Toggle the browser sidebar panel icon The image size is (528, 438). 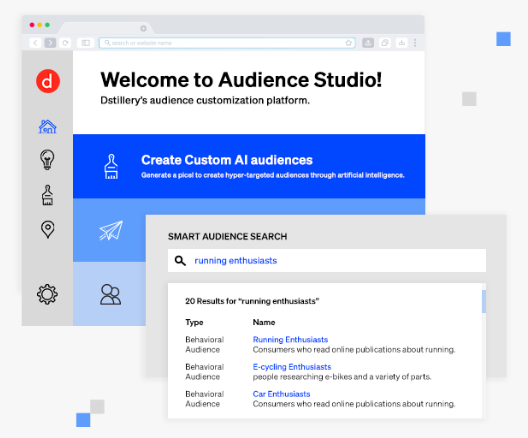(x=86, y=43)
